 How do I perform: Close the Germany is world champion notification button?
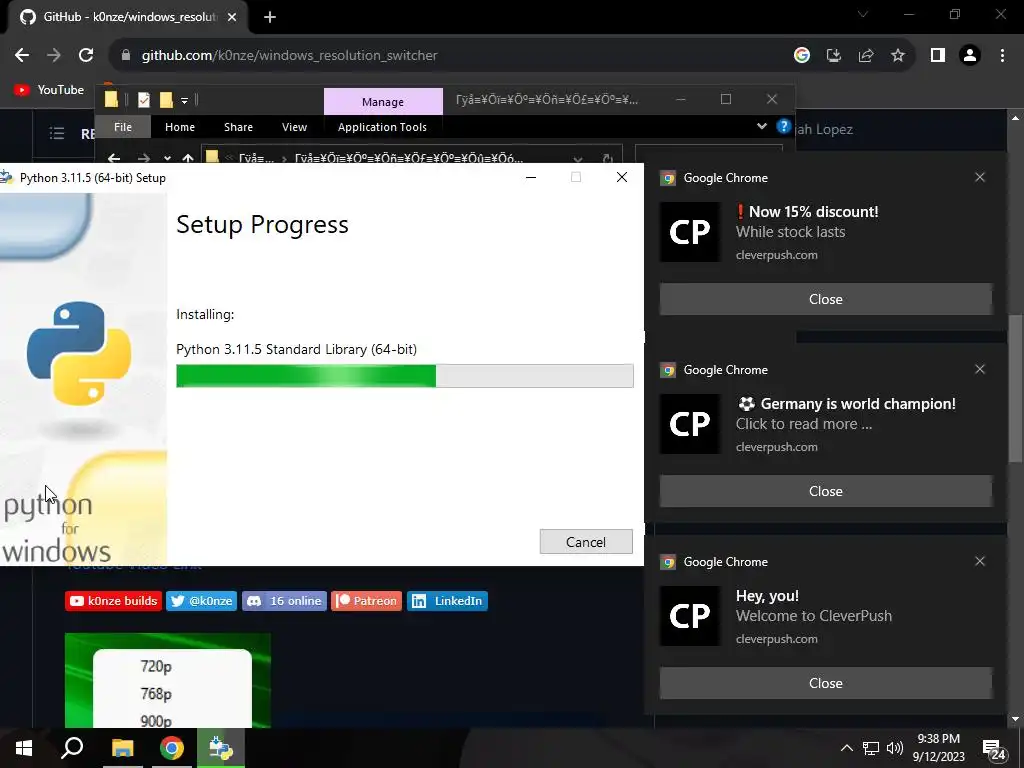[x=825, y=491]
